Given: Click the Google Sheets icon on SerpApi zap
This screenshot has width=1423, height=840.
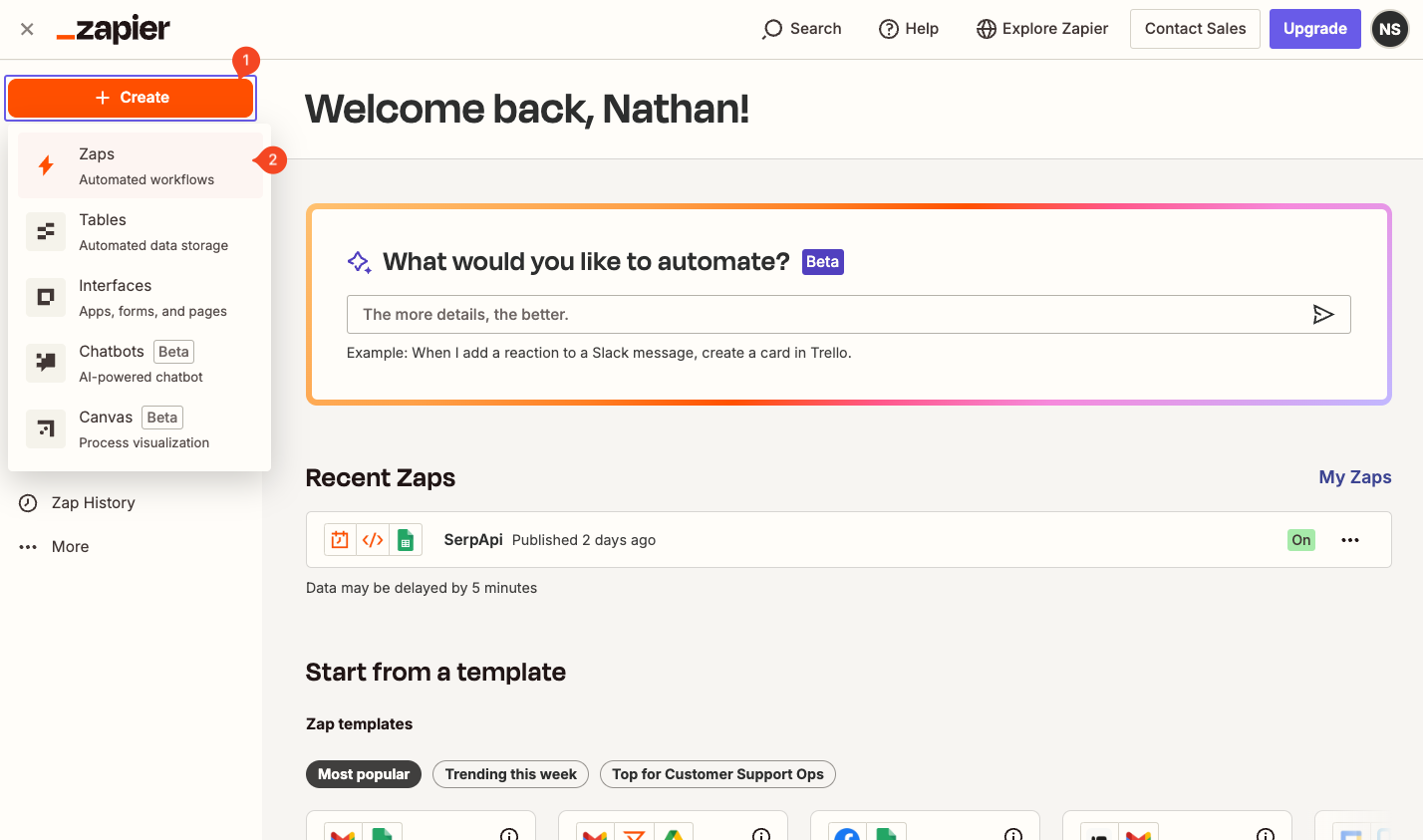Looking at the screenshot, I should pyautogui.click(x=406, y=540).
